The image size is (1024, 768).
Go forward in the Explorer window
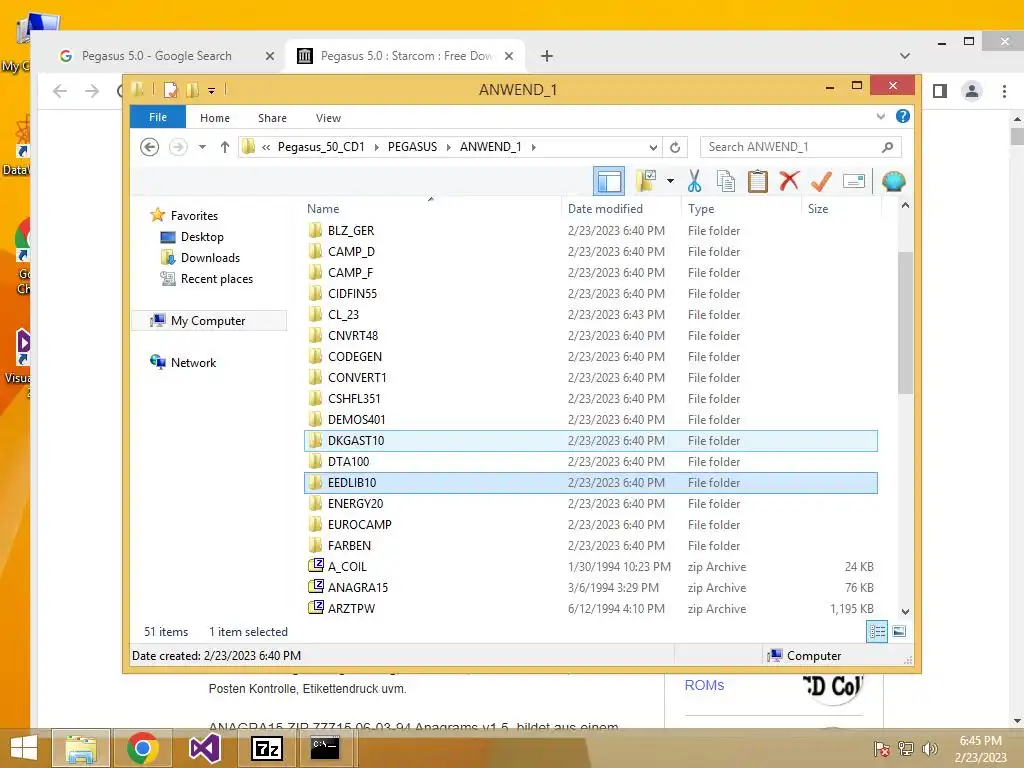[x=178, y=147]
